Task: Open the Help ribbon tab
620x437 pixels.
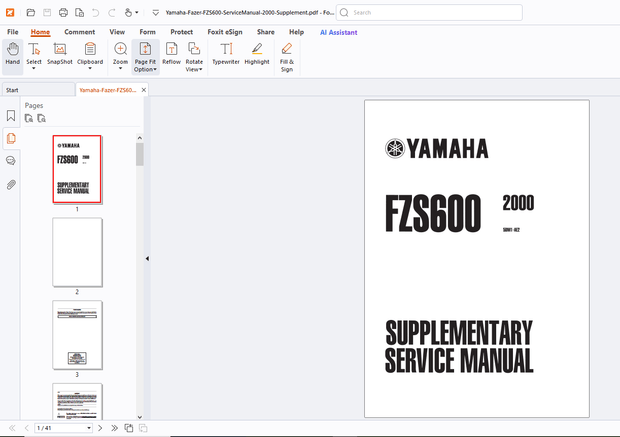Action: [x=297, y=32]
